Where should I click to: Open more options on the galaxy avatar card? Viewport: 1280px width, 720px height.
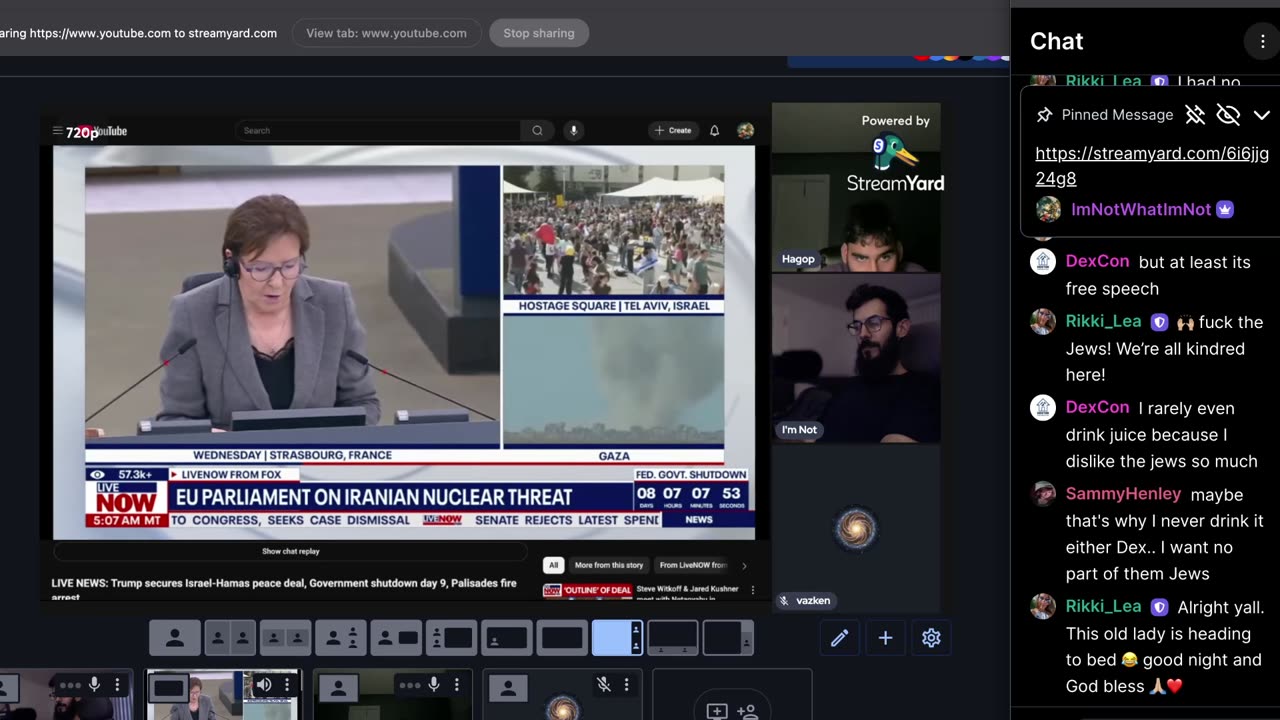point(626,685)
